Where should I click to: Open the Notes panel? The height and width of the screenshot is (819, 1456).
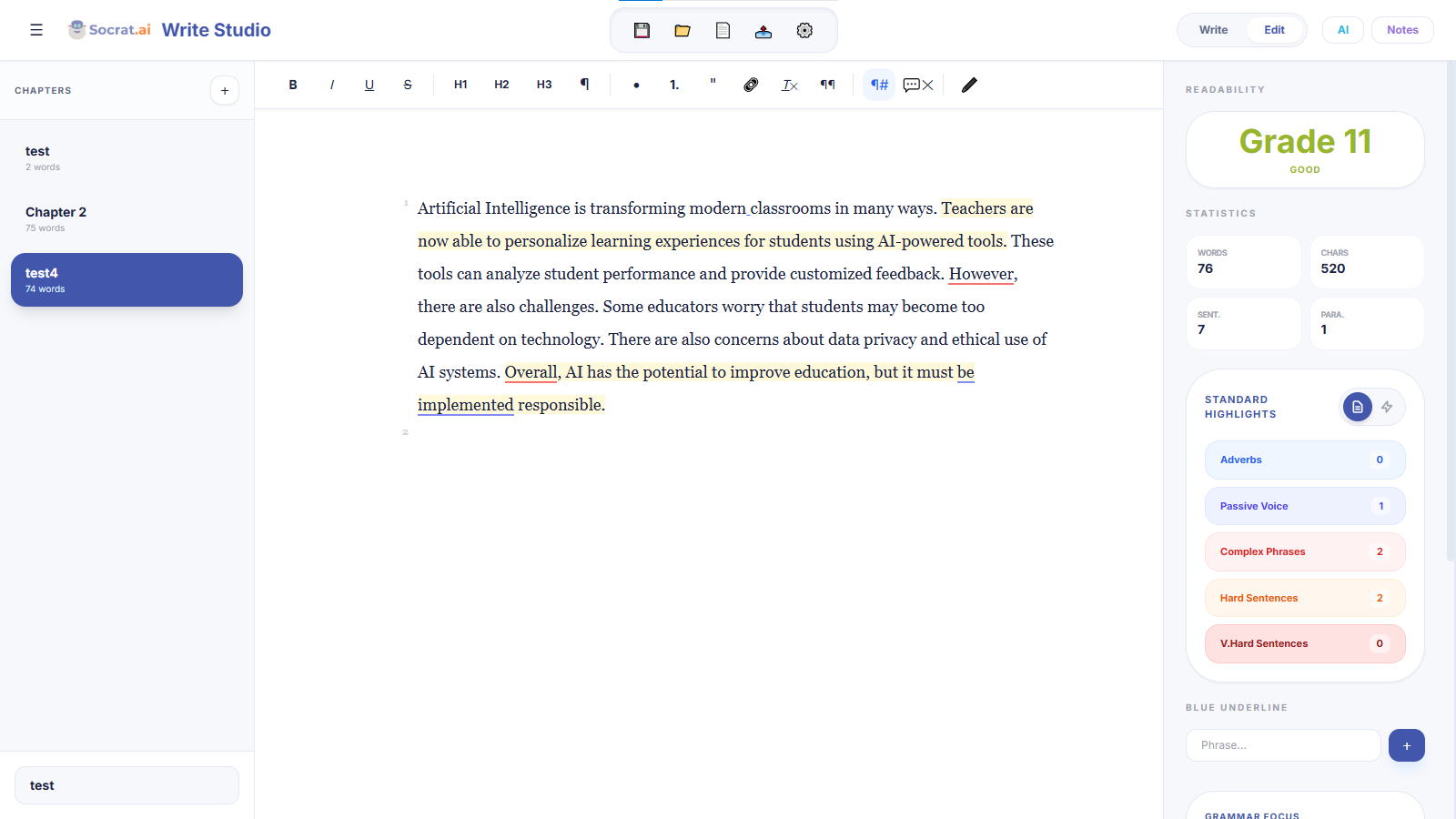1401,29
